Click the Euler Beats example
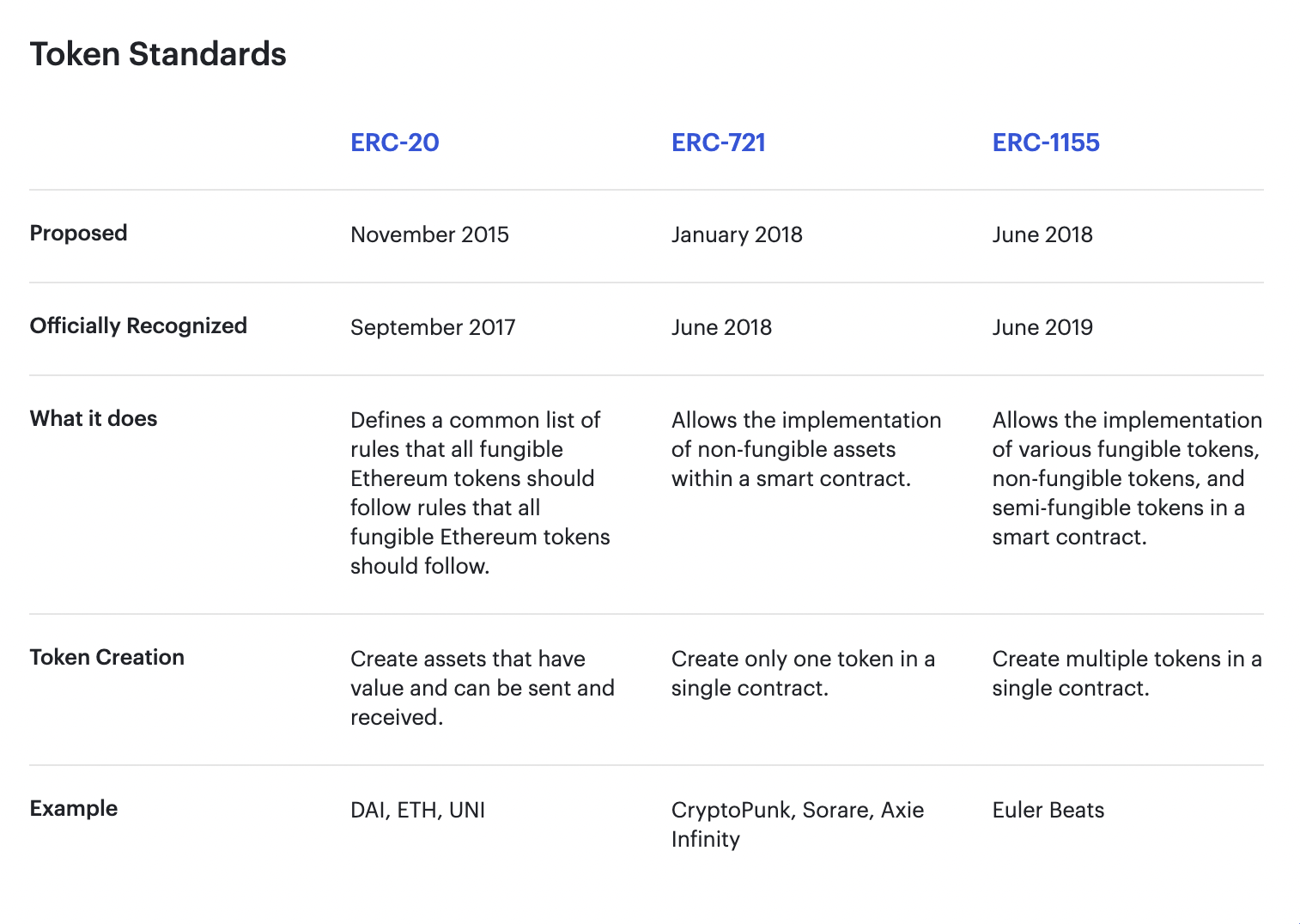This screenshot has height=924, width=1300. coord(1048,810)
